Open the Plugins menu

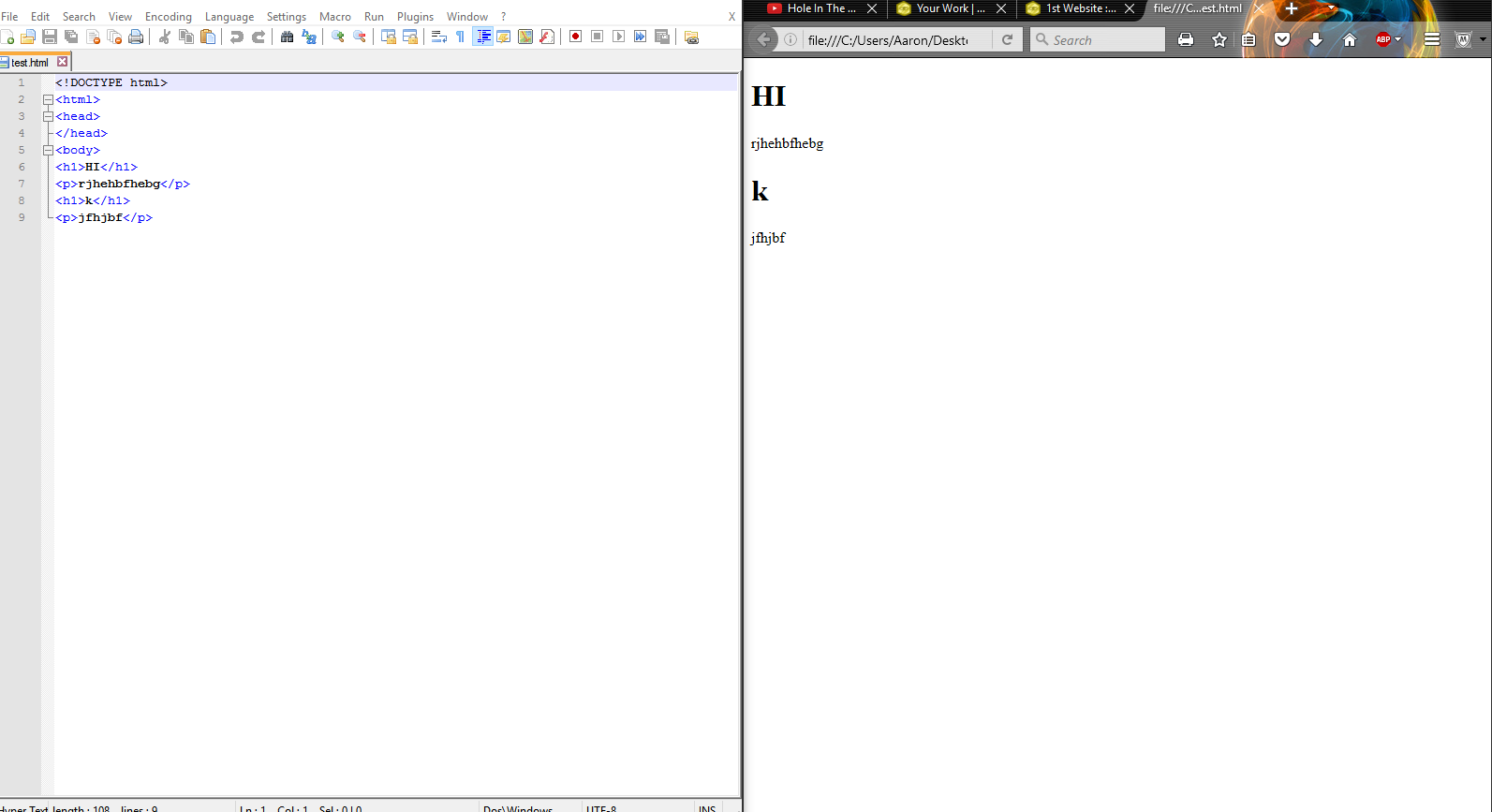[x=415, y=16]
